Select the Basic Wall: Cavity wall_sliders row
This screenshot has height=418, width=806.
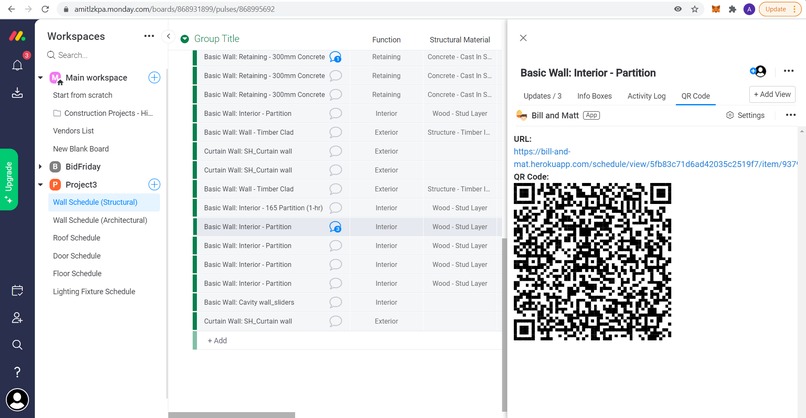point(249,302)
